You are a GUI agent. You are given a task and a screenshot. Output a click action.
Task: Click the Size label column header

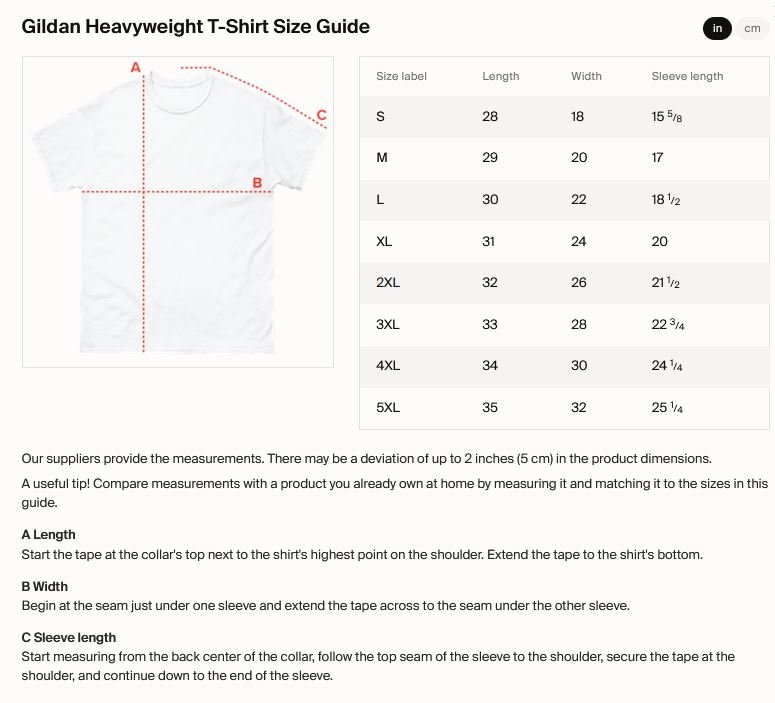pos(401,76)
